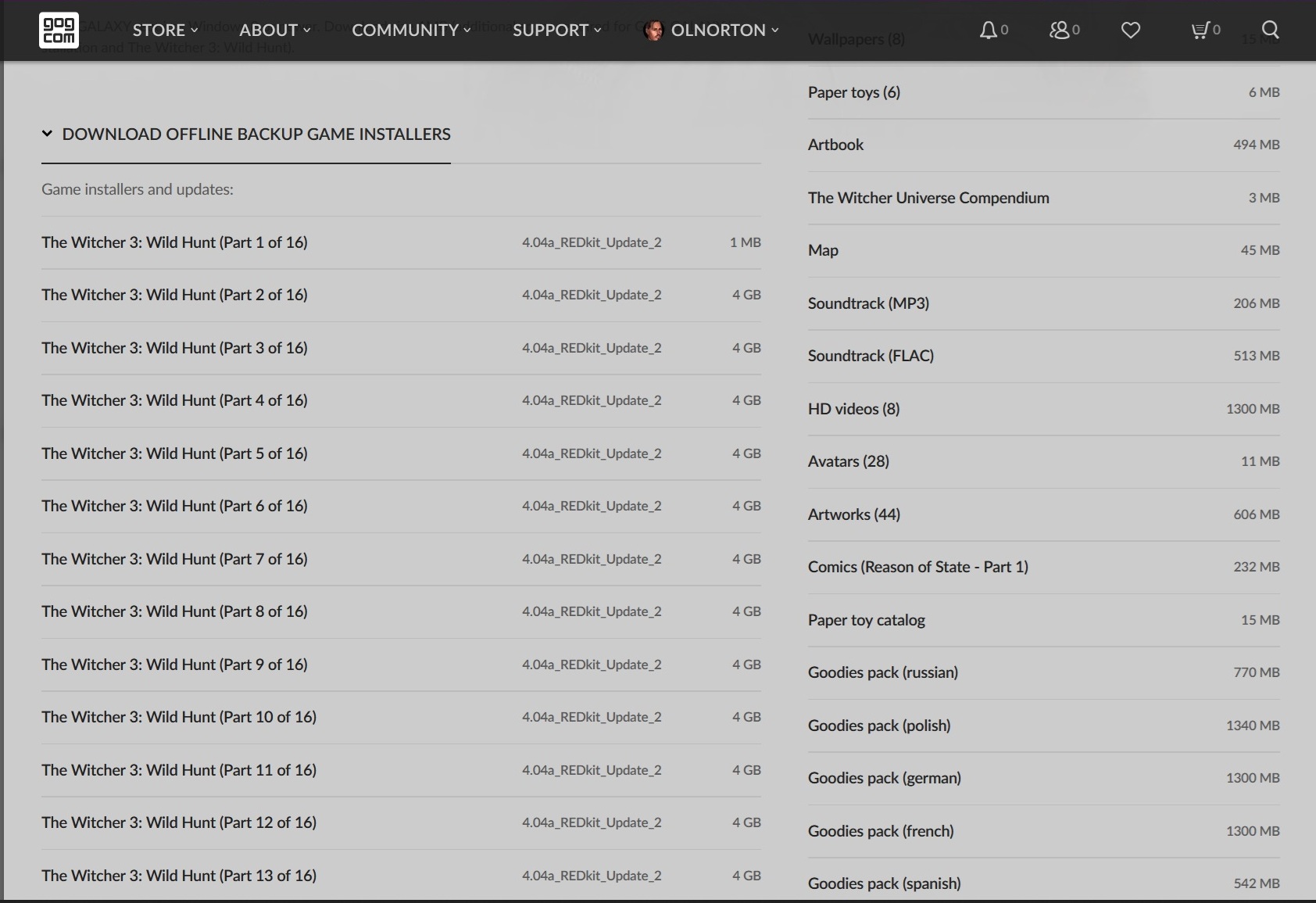Download Comics (Reason of State - Part 1)
1316x903 pixels.
1044,567
